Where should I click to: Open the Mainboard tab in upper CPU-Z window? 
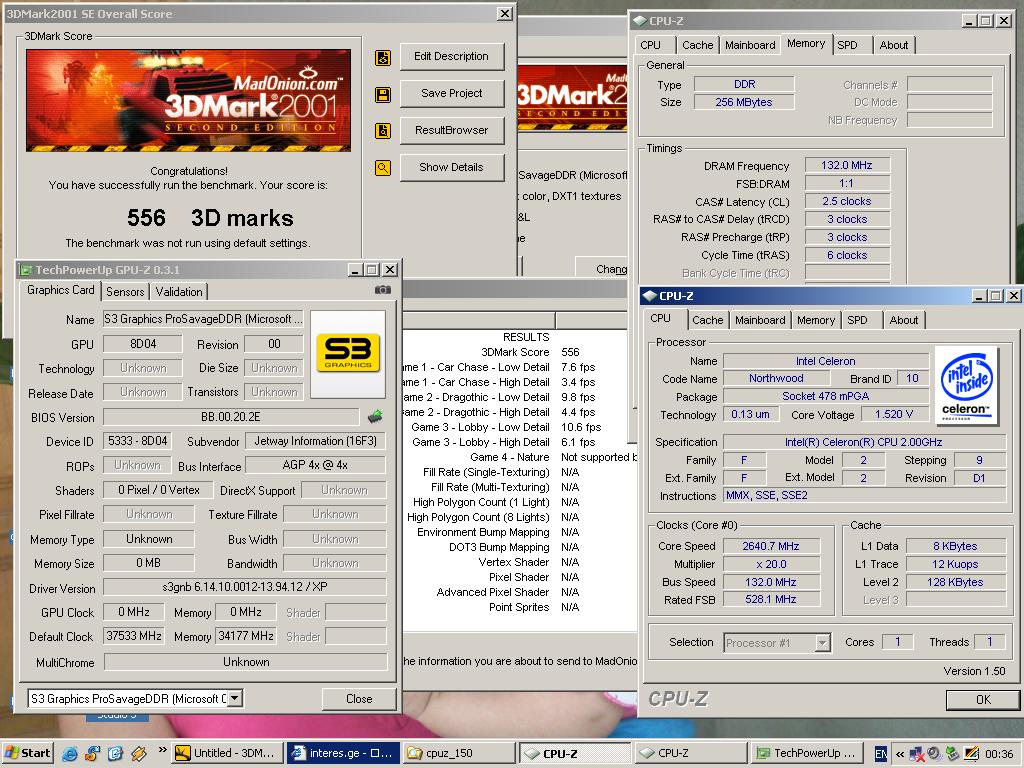point(750,45)
